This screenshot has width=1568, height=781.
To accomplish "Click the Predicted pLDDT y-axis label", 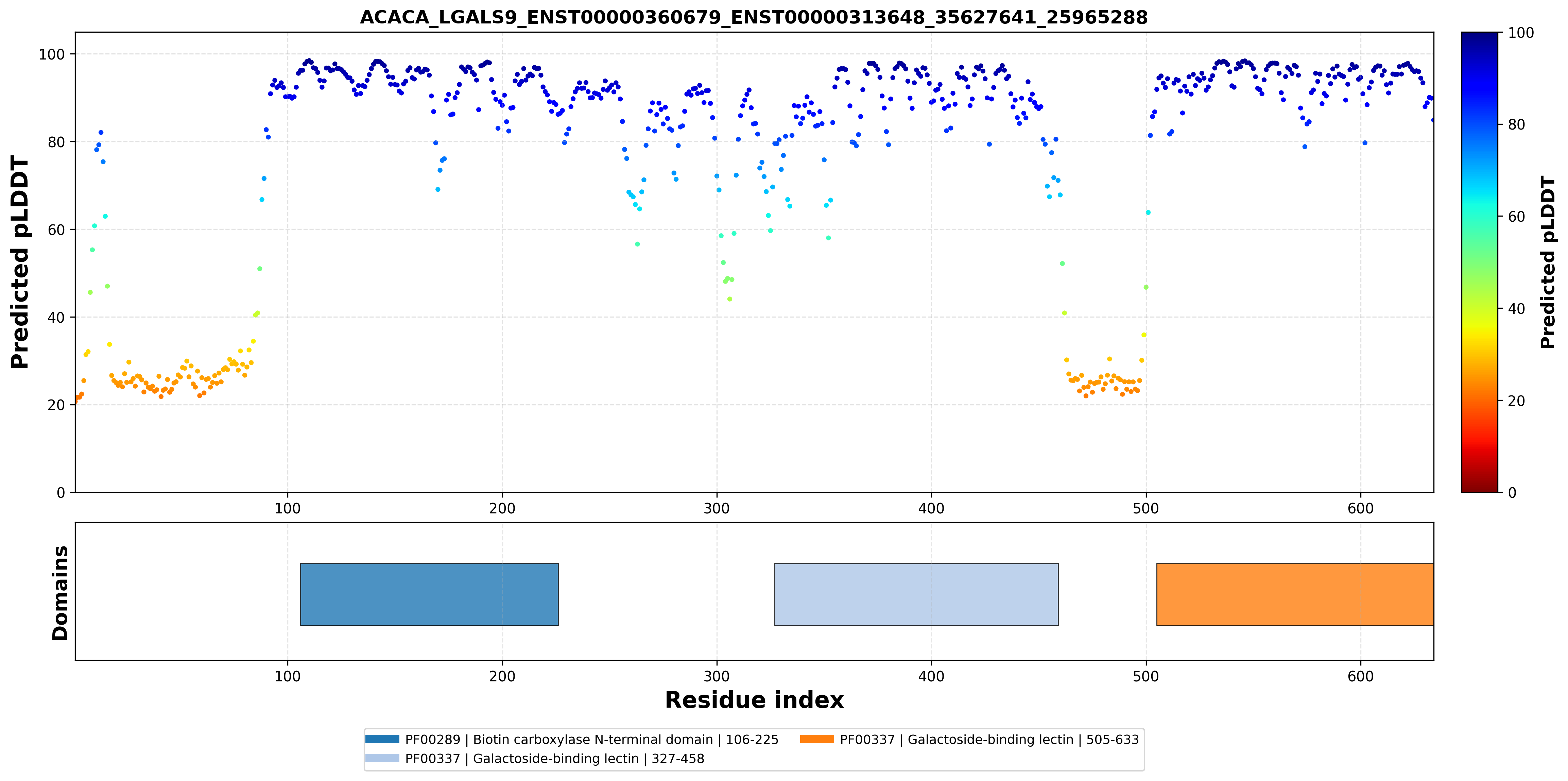I will pyautogui.click(x=19, y=262).
